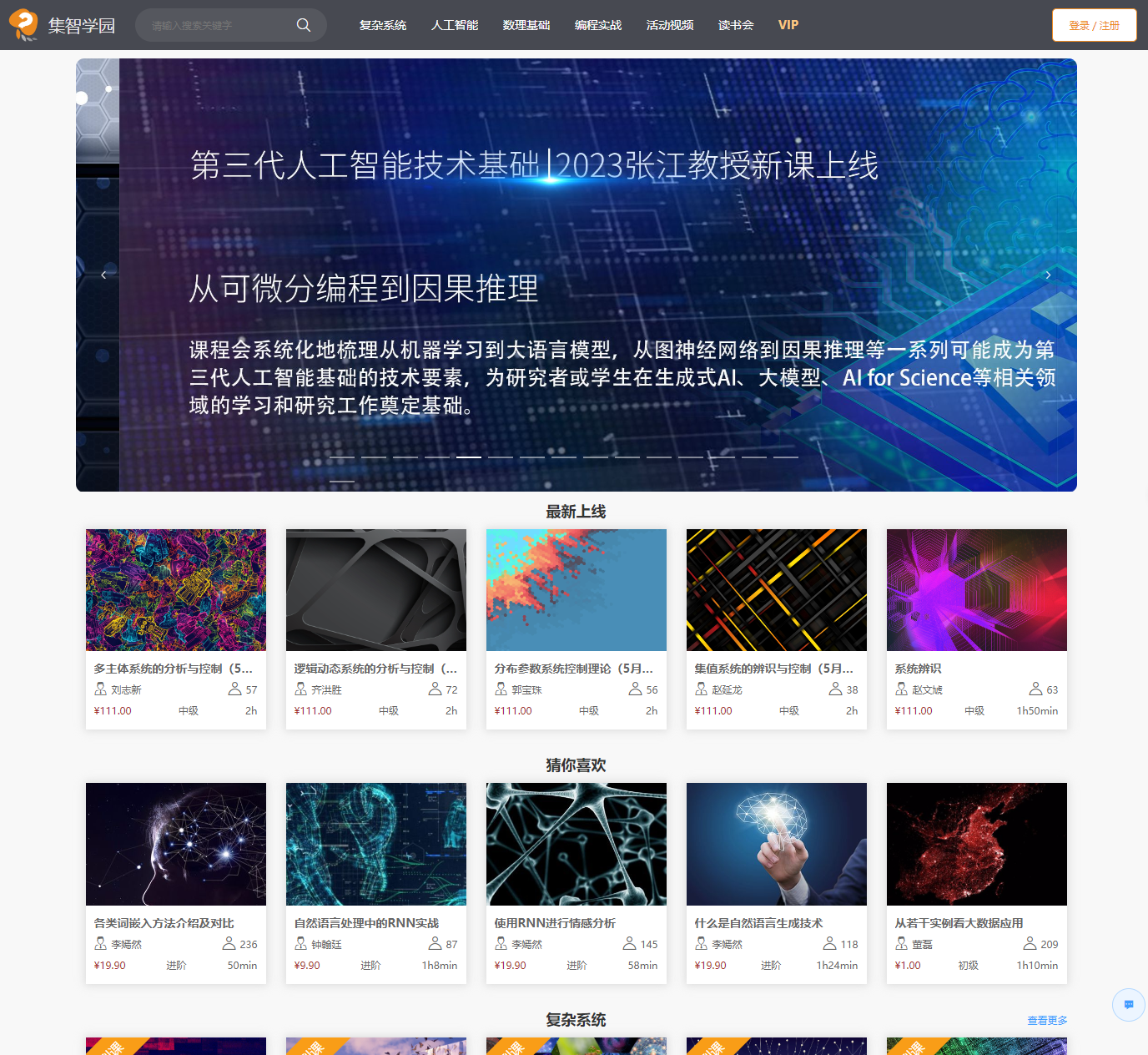The width and height of the screenshot is (1148, 1055).
Task: Focus the search keyword input field
Action: (x=217, y=25)
